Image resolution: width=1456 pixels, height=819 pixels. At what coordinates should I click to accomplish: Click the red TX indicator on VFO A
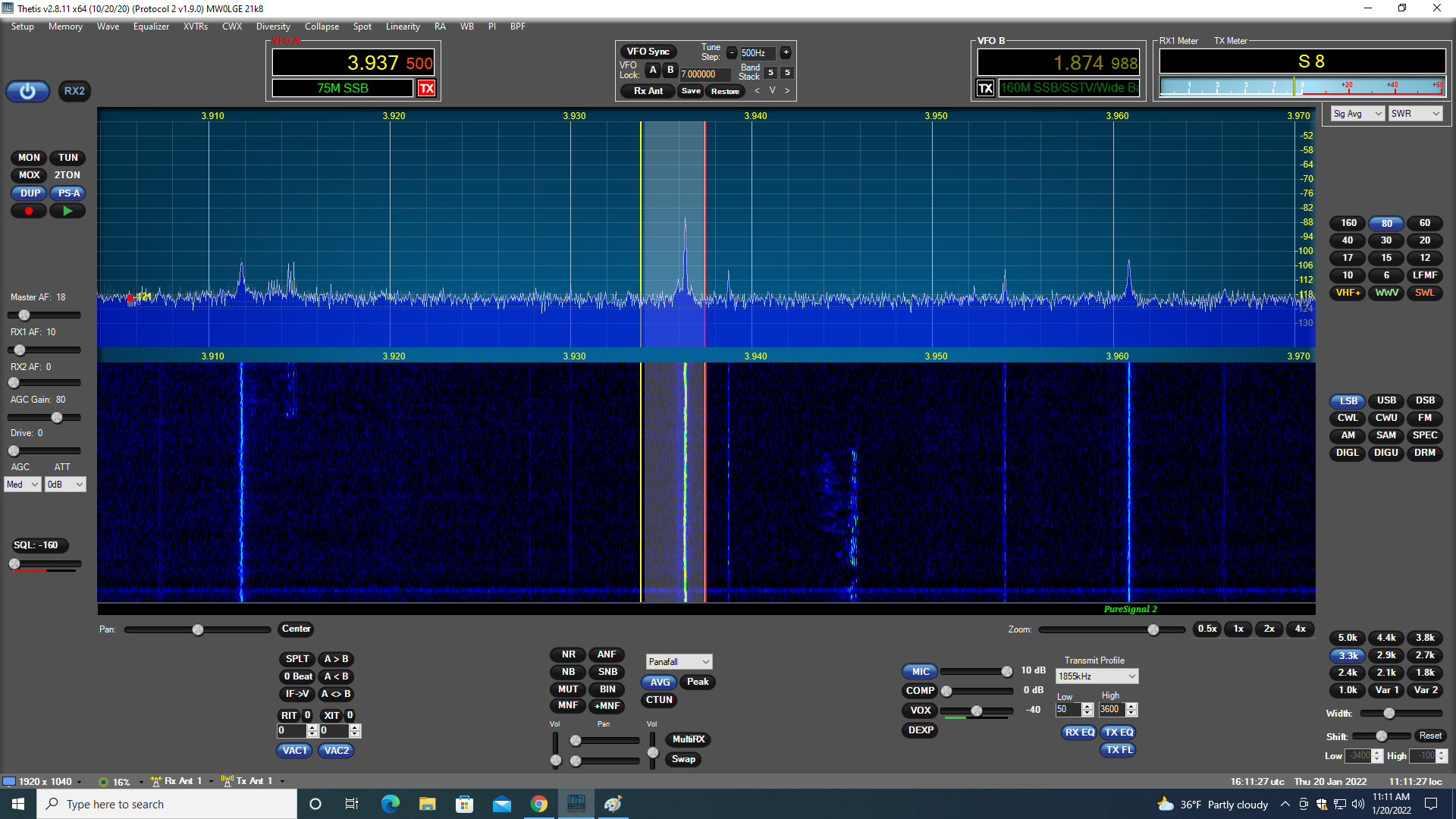point(426,88)
